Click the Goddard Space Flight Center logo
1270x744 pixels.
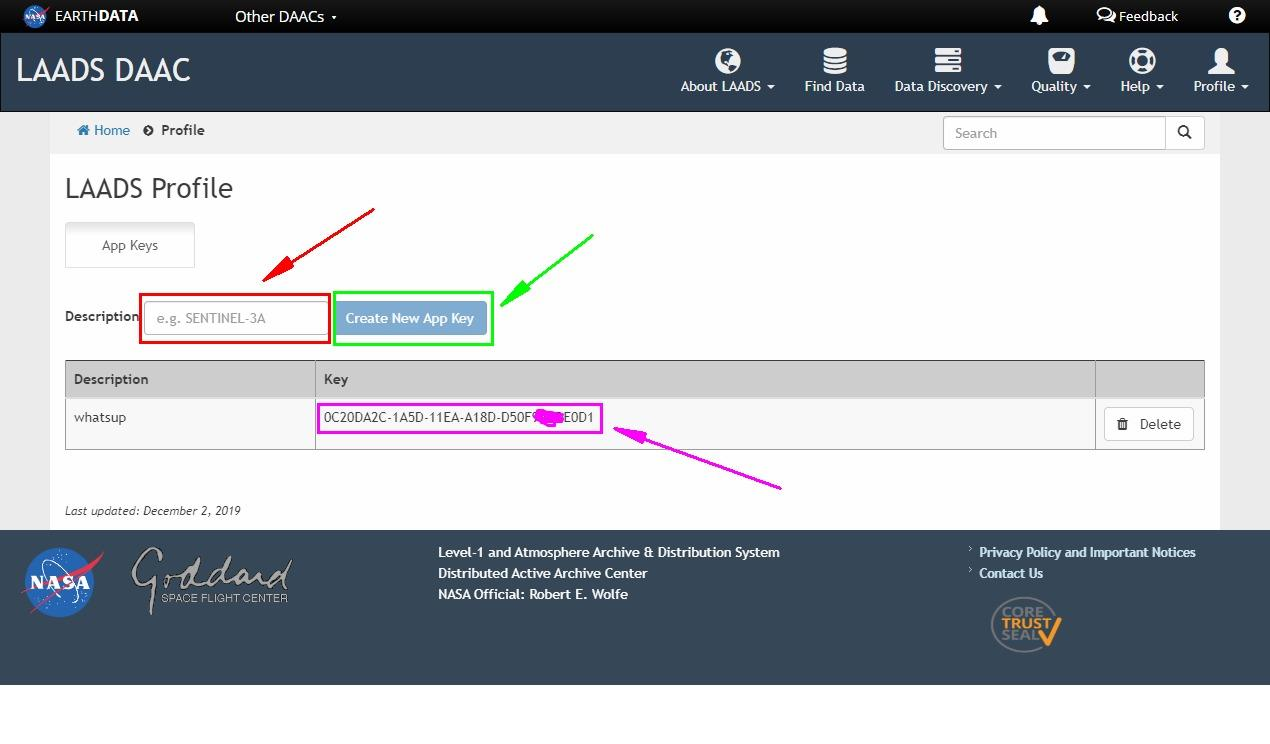point(211,579)
